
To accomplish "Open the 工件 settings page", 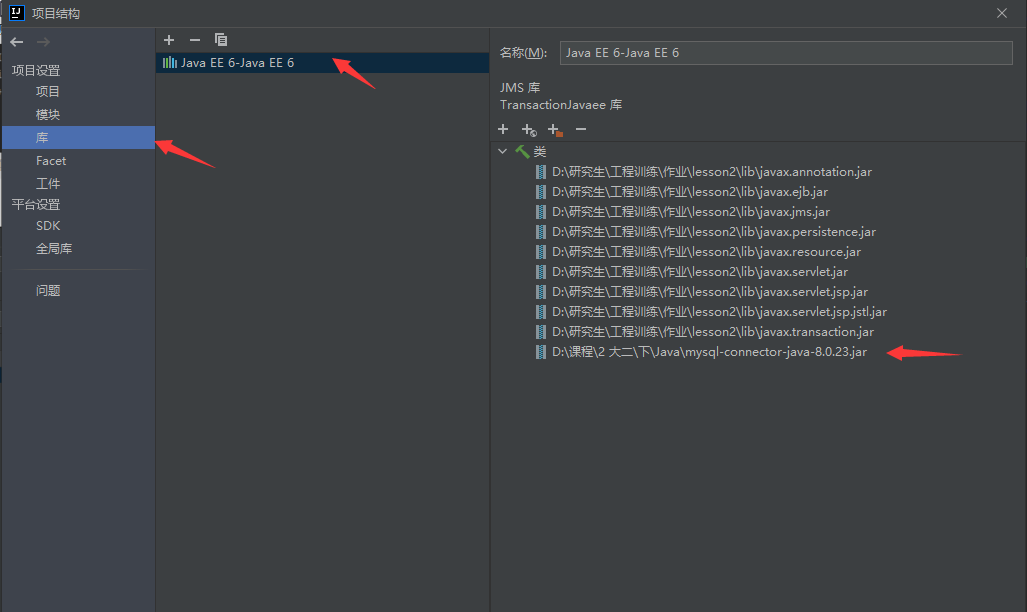I will tap(48, 183).
